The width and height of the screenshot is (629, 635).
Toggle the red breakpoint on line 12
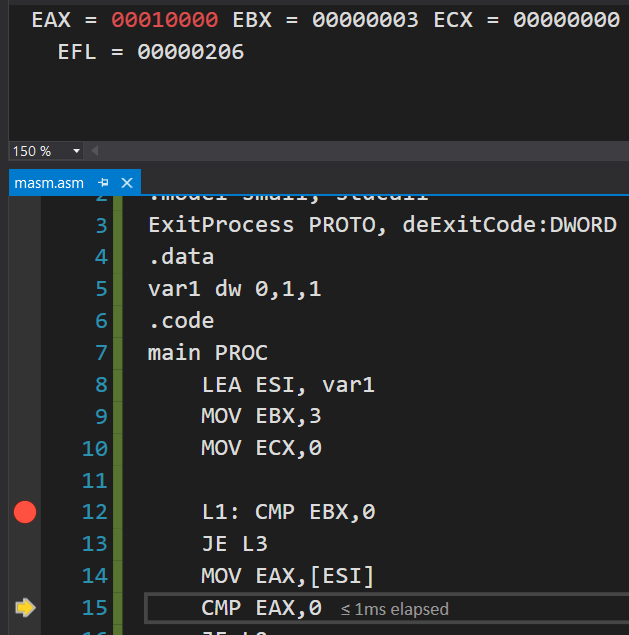(x=25, y=512)
